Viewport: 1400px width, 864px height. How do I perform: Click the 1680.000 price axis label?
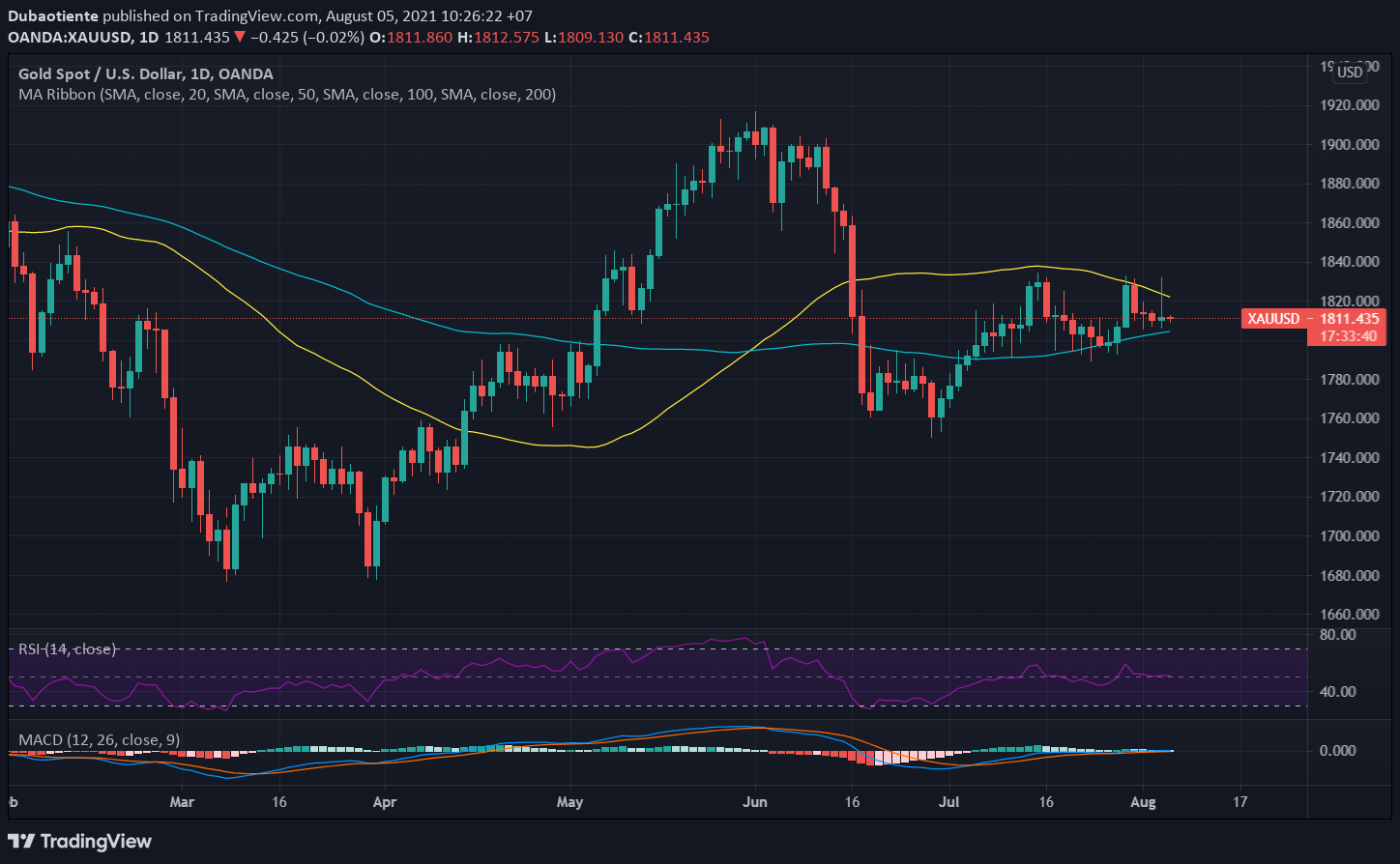click(1348, 575)
